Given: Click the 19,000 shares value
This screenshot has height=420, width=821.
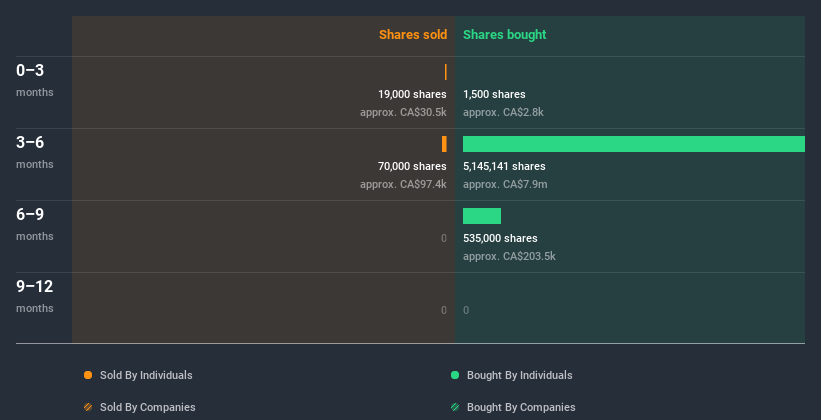Looking at the screenshot, I should tap(412, 94).
